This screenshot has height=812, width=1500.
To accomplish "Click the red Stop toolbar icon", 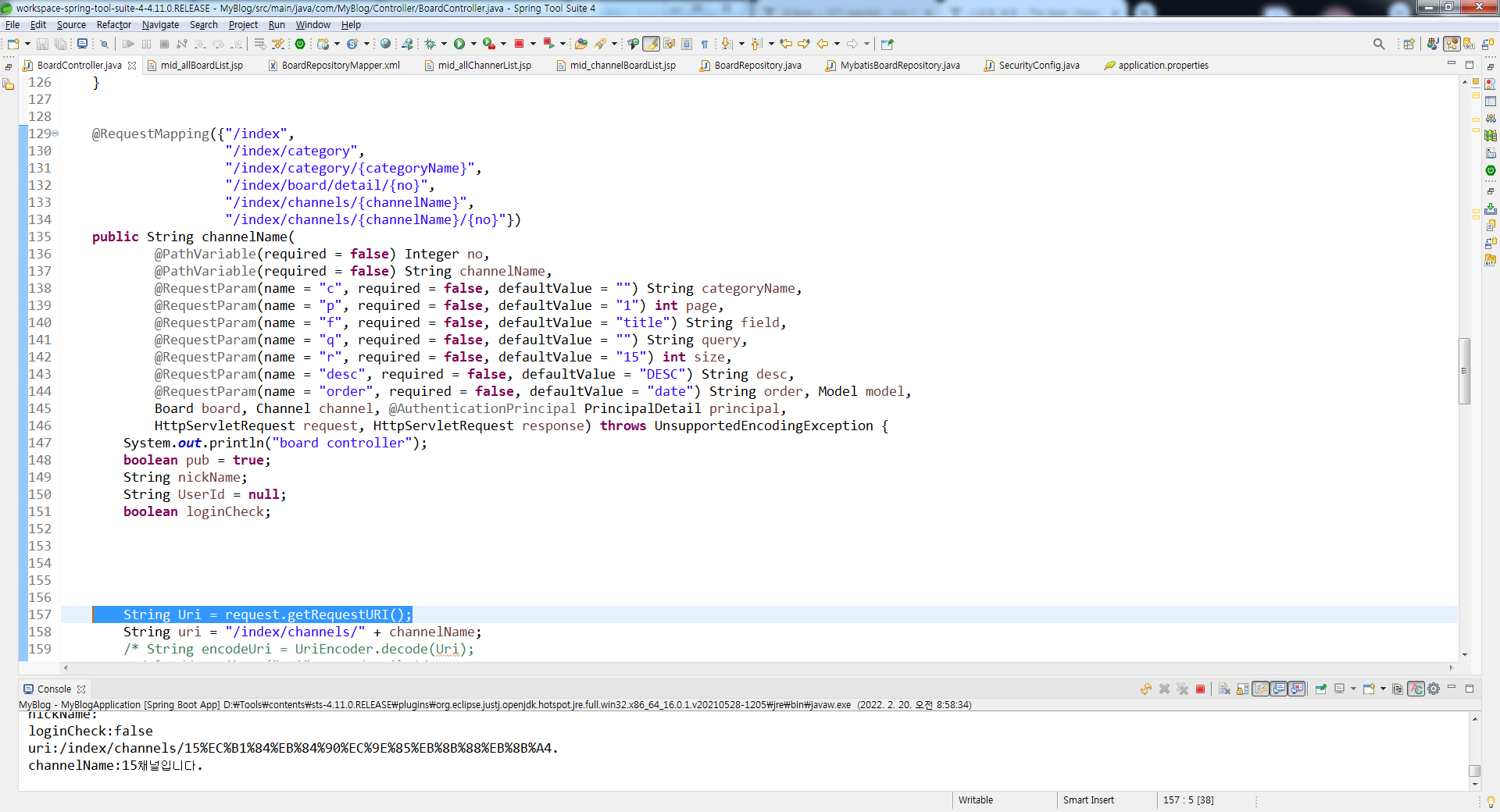I will point(519,44).
